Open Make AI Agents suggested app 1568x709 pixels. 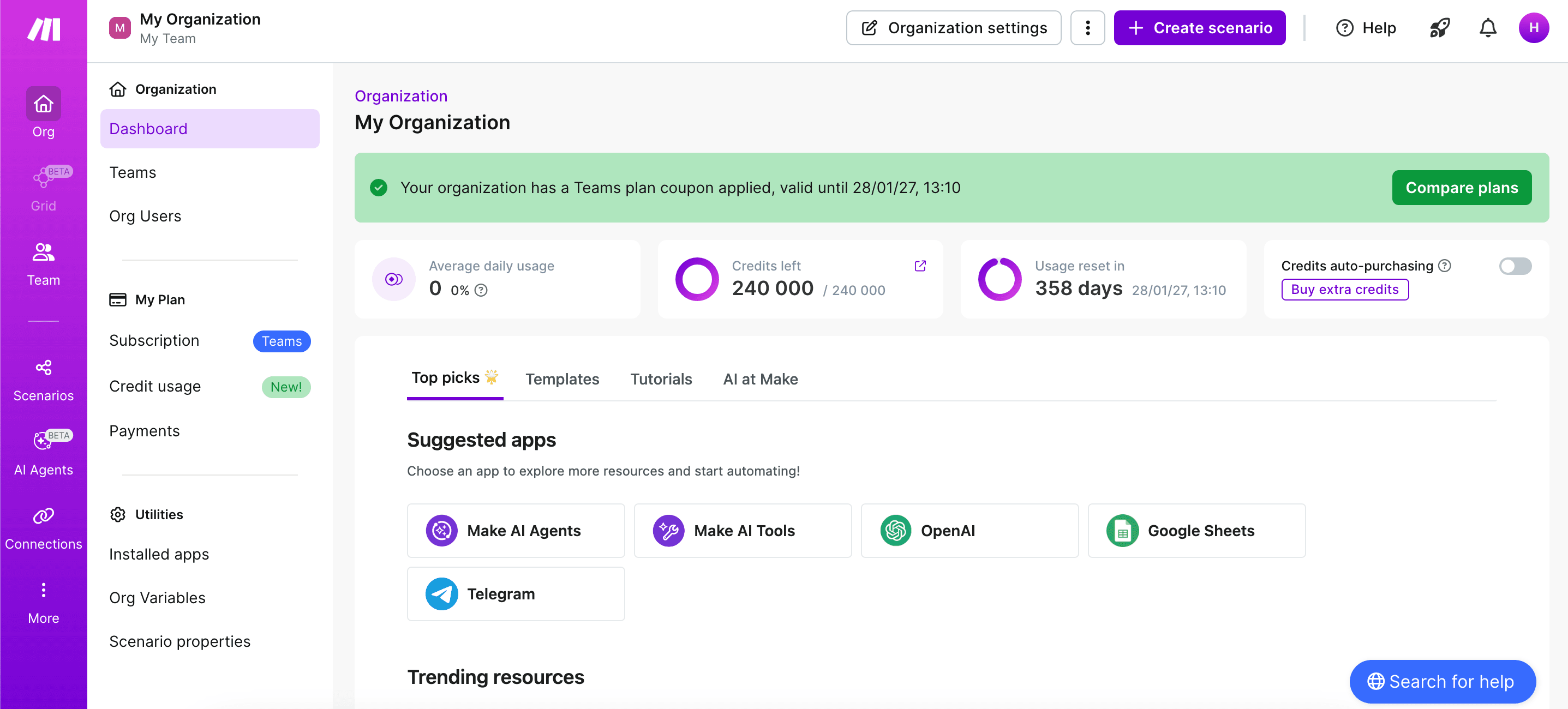click(x=516, y=530)
